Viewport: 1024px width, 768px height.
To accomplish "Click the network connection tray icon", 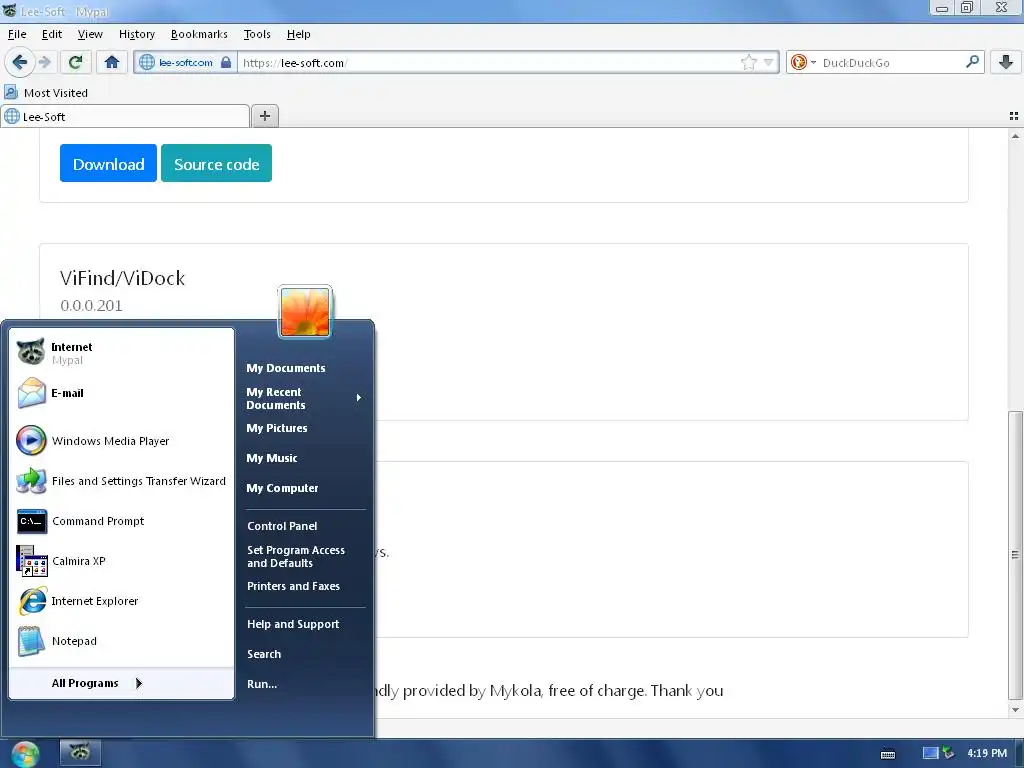I will (948, 753).
